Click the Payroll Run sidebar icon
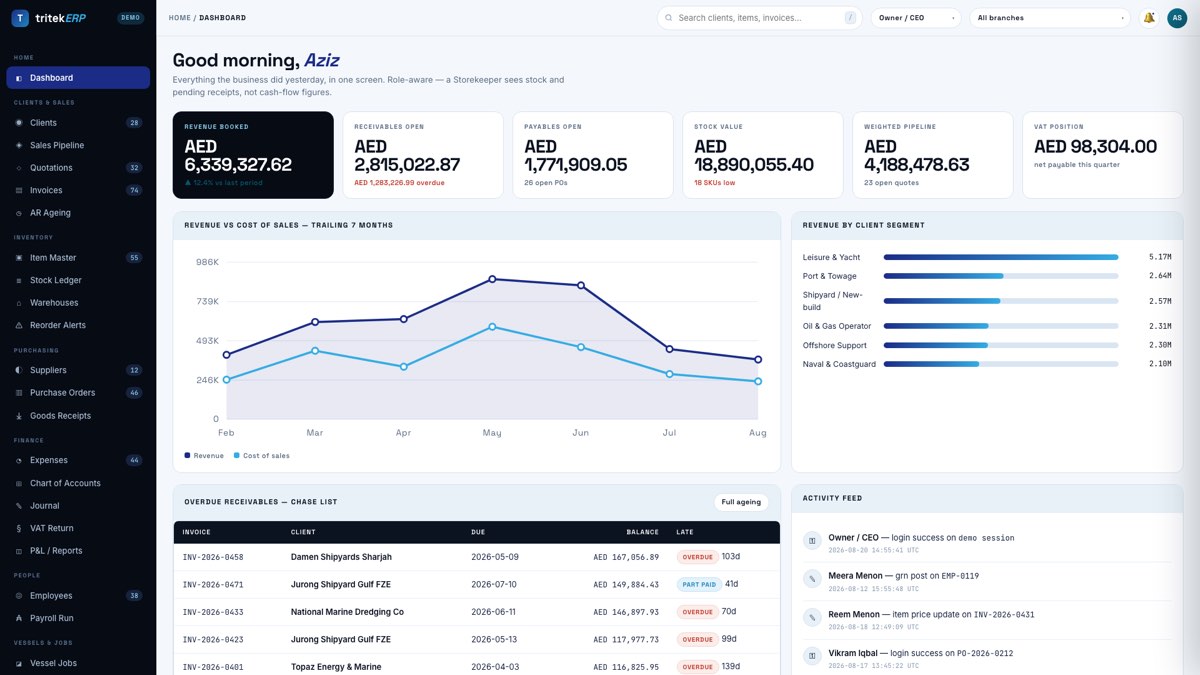Image resolution: width=1200 pixels, height=675 pixels. click(x=19, y=618)
